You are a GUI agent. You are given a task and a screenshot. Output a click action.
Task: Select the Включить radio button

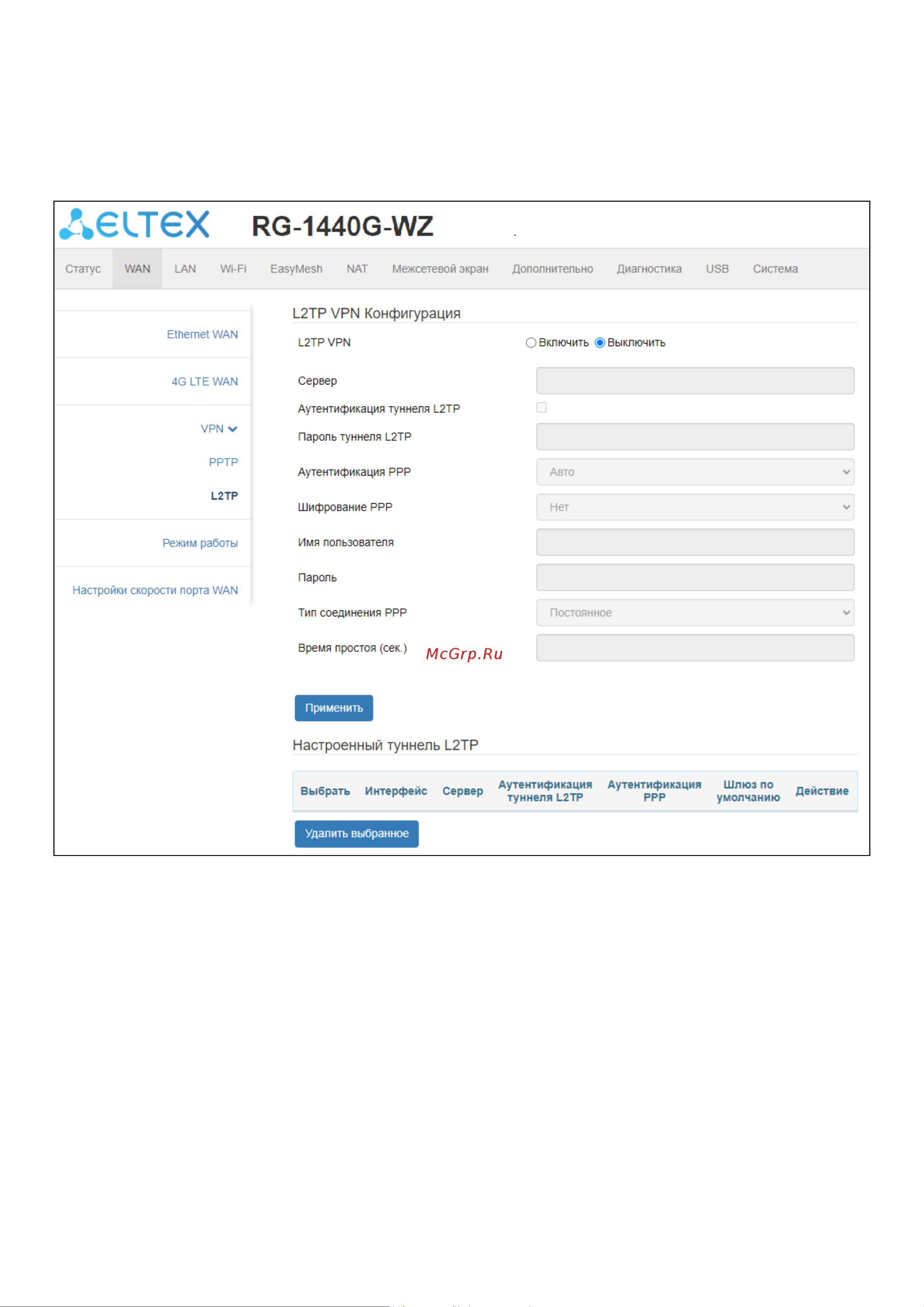tap(531, 343)
